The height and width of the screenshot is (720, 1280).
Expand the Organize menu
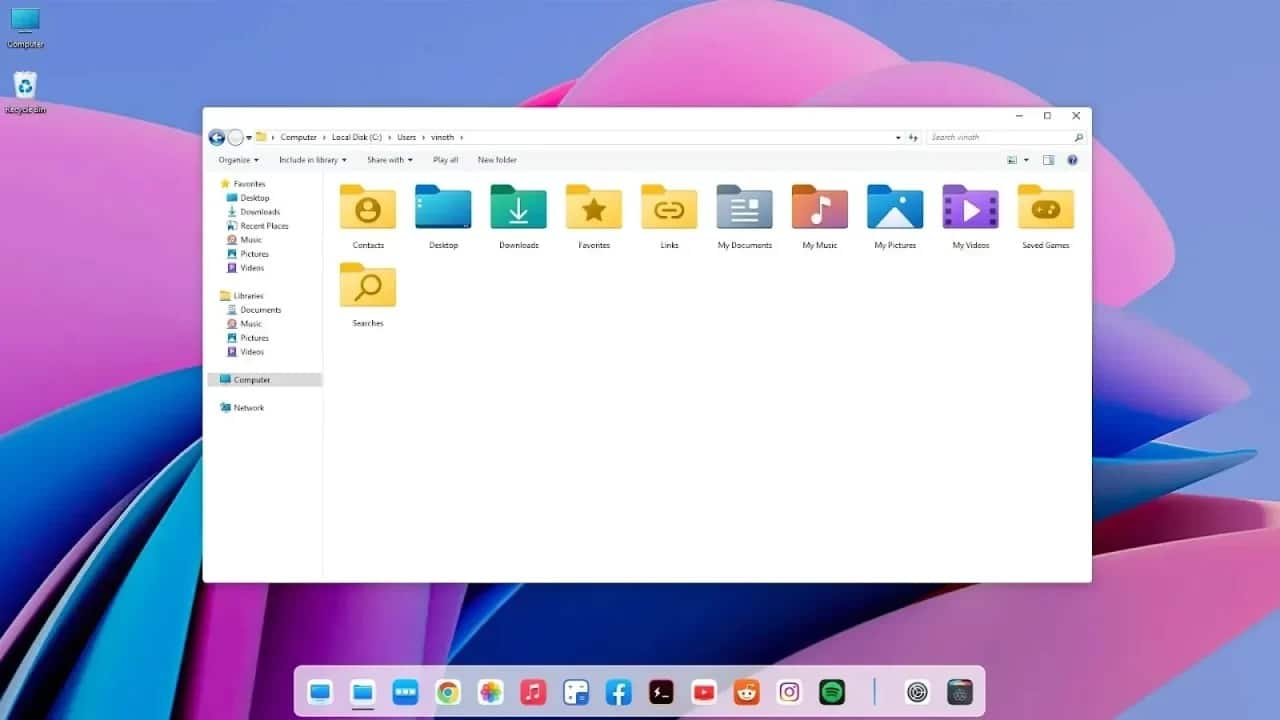click(x=238, y=160)
